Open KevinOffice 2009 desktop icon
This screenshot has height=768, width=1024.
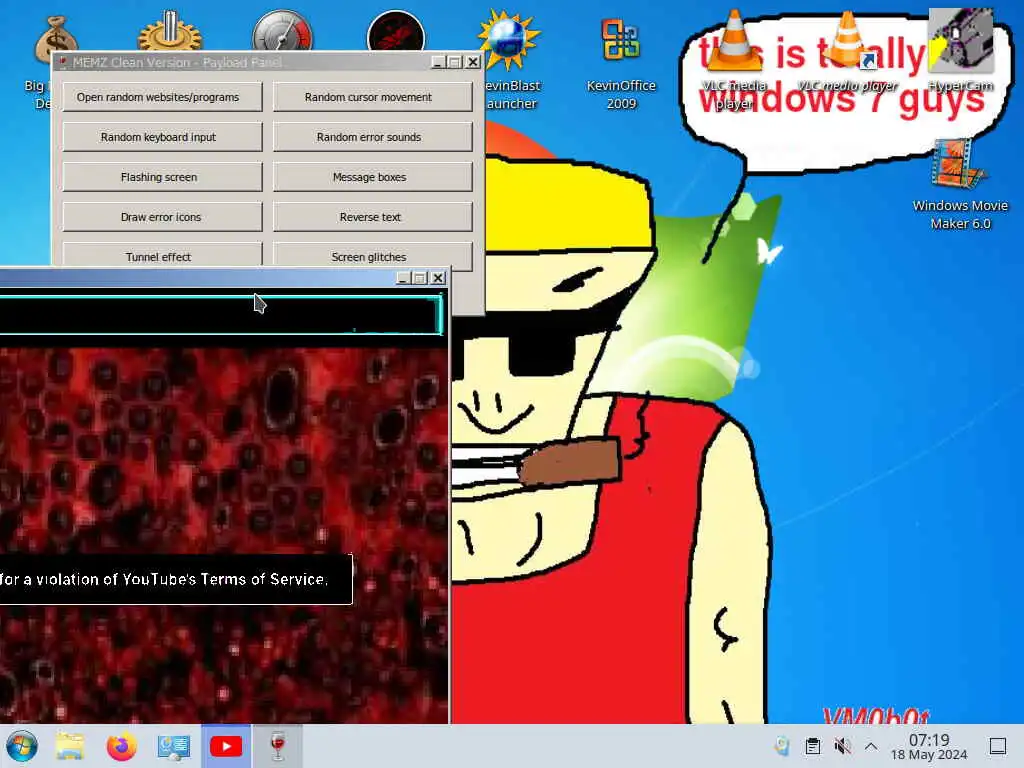point(621,64)
